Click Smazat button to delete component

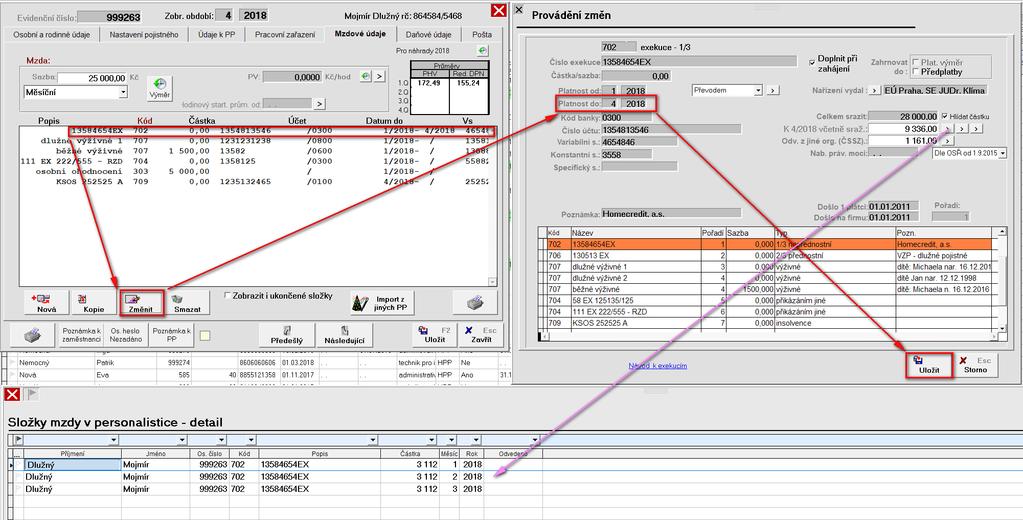click(x=187, y=303)
